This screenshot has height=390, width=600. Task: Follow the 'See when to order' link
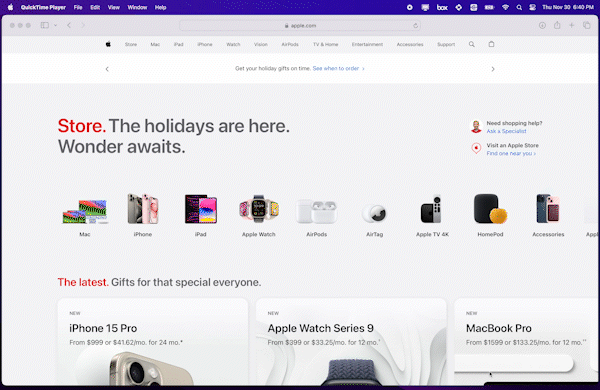click(x=338, y=69)
